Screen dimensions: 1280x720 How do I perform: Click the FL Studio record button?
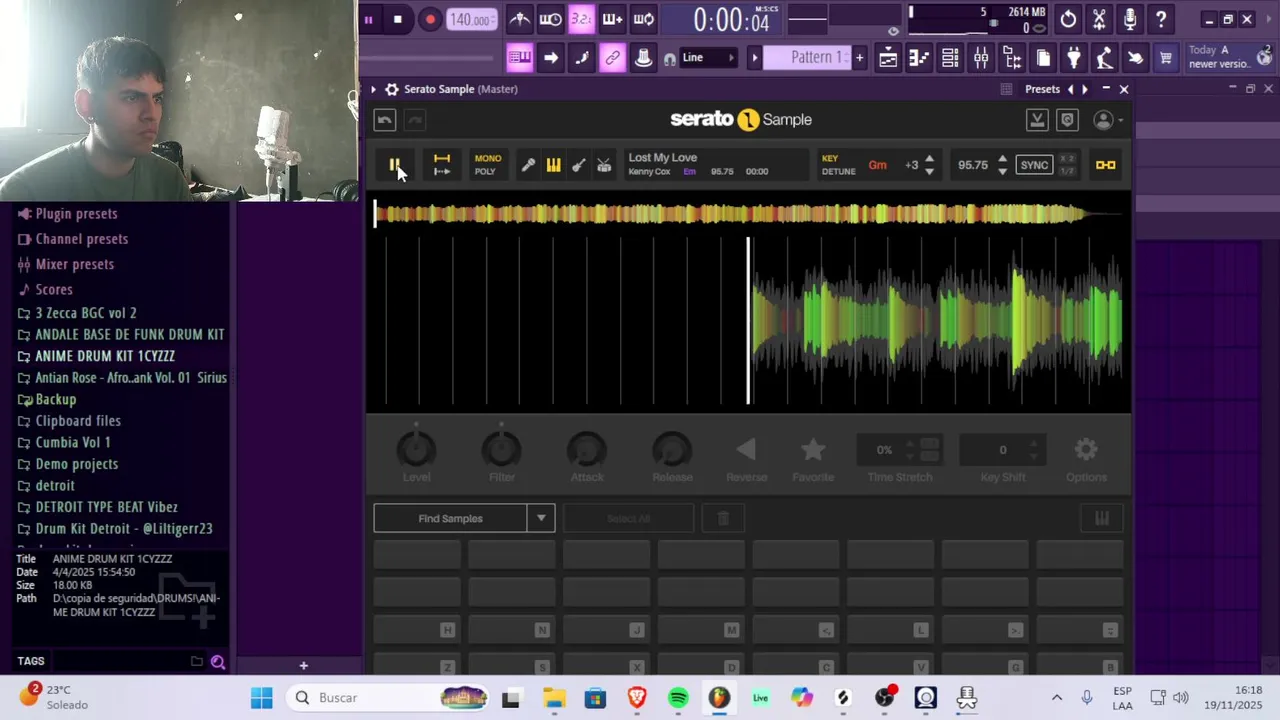click(x=430, y=19)
